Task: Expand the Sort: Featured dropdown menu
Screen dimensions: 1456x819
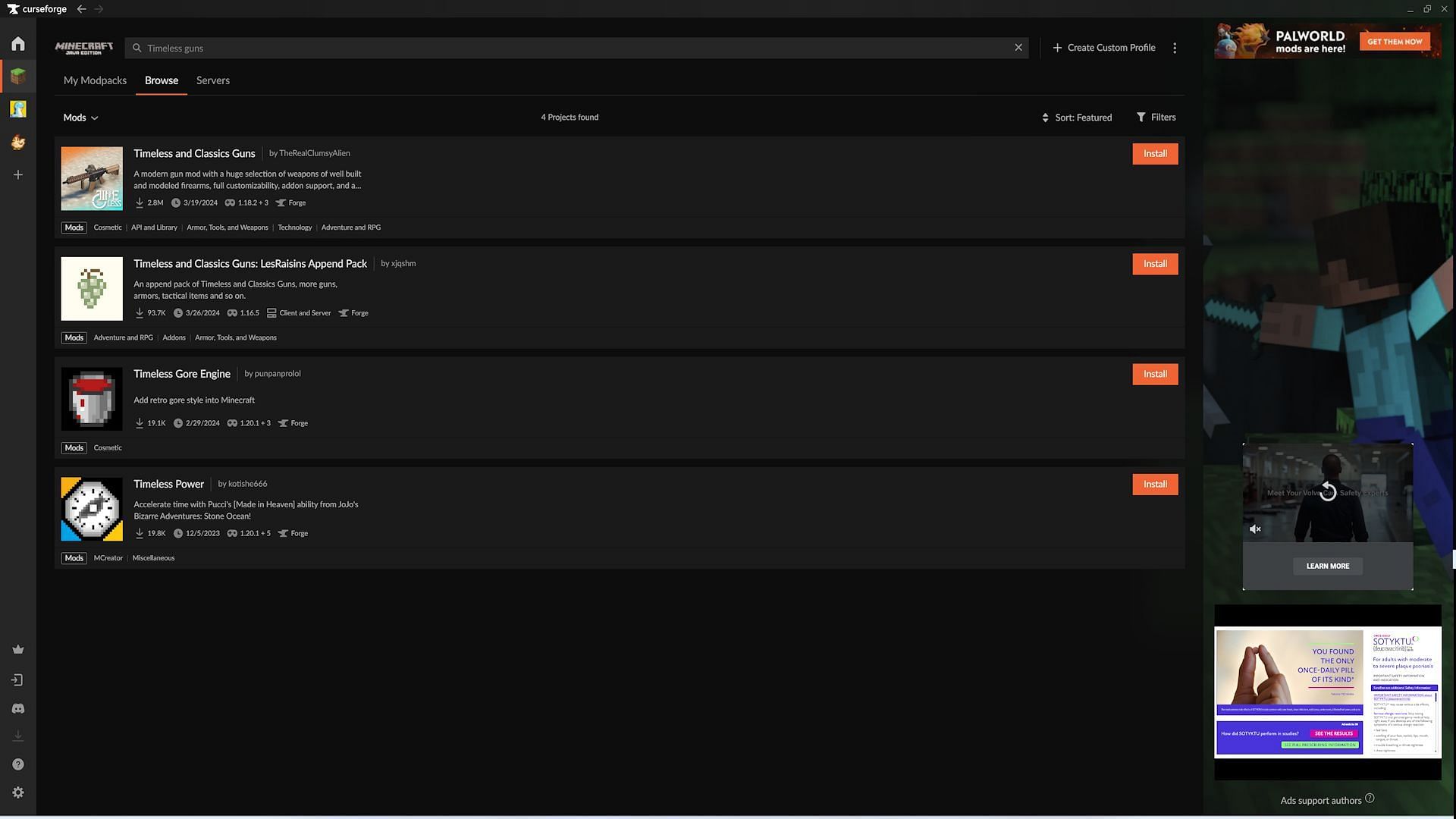Action: click(1081, 118)
